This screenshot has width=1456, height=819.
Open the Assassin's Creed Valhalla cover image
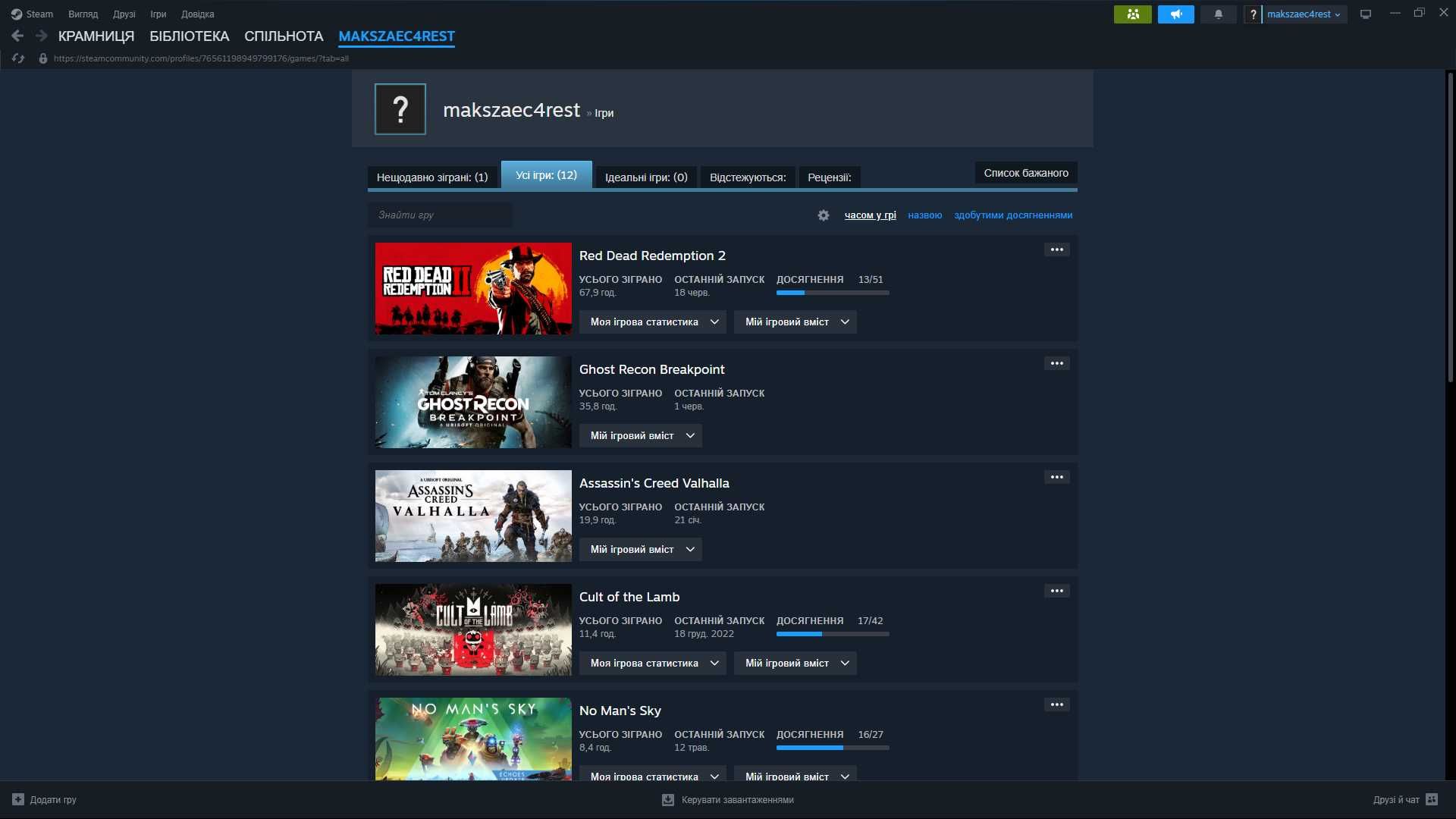473,516
